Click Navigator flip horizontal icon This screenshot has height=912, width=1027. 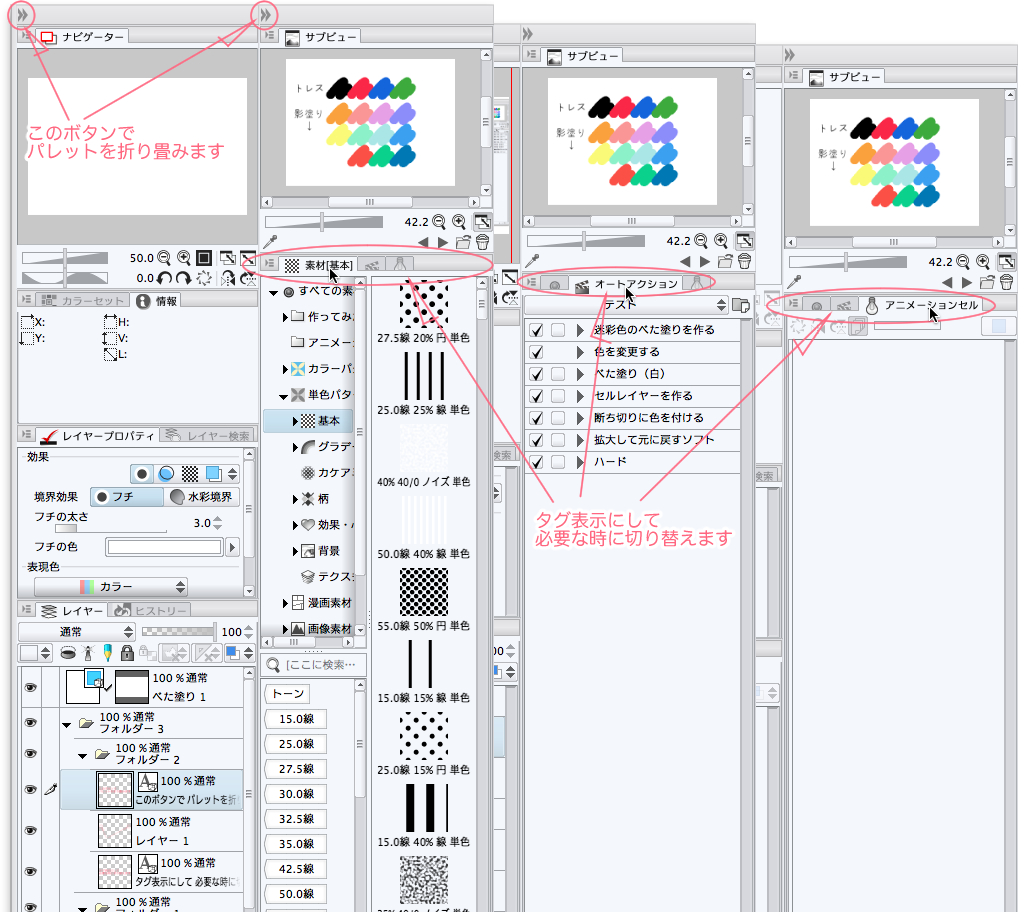tap(227, 278)
